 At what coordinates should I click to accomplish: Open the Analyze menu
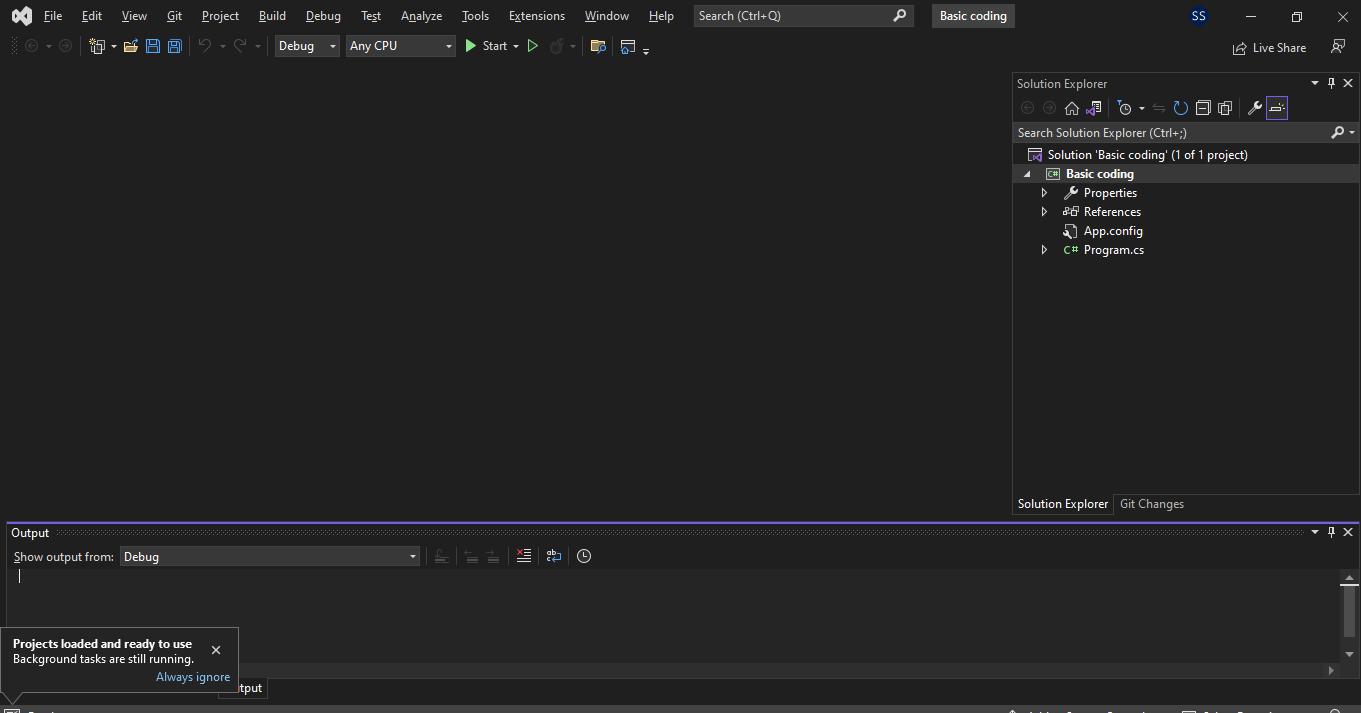tap(421, 16)
